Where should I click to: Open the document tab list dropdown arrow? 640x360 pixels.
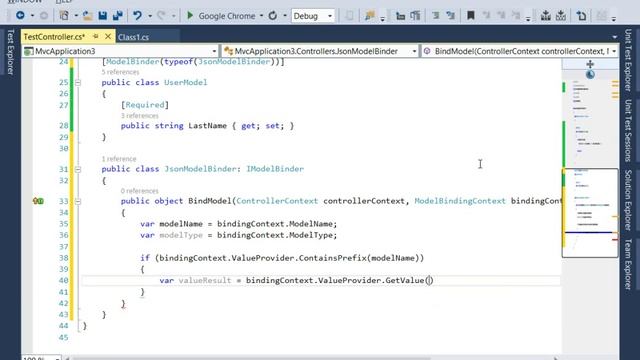pyautogui.click(x=614, y=37)
